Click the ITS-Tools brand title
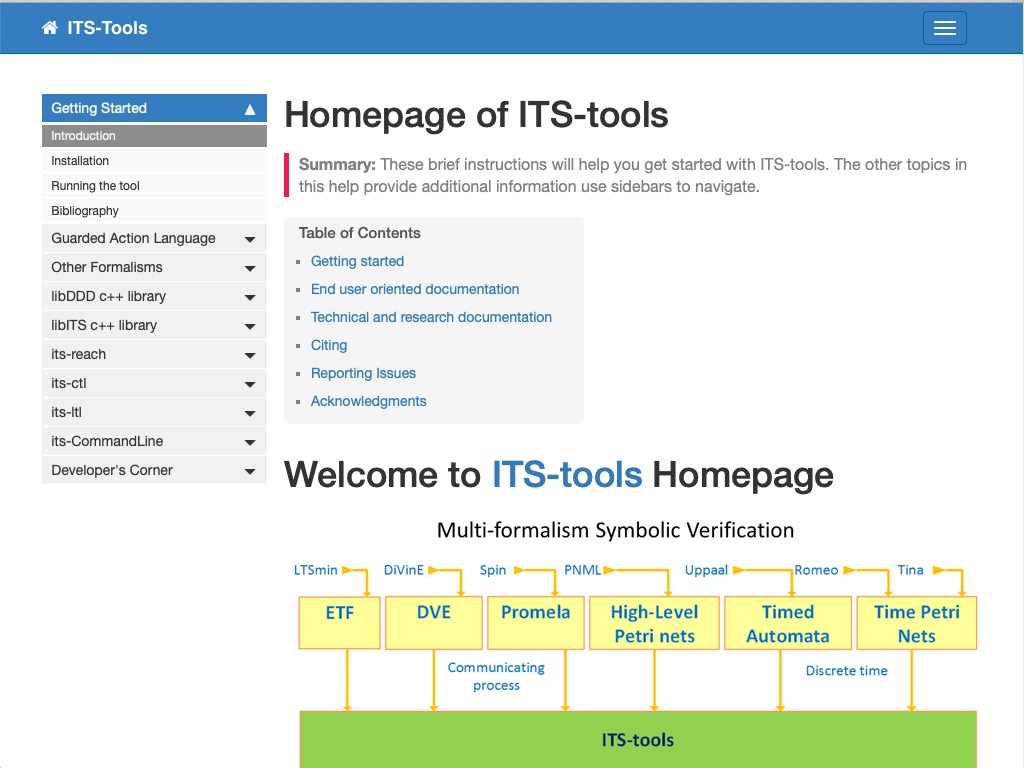The width and height of the screenshot is (1024, 768). pyautogui.click(x=107, y=28)
